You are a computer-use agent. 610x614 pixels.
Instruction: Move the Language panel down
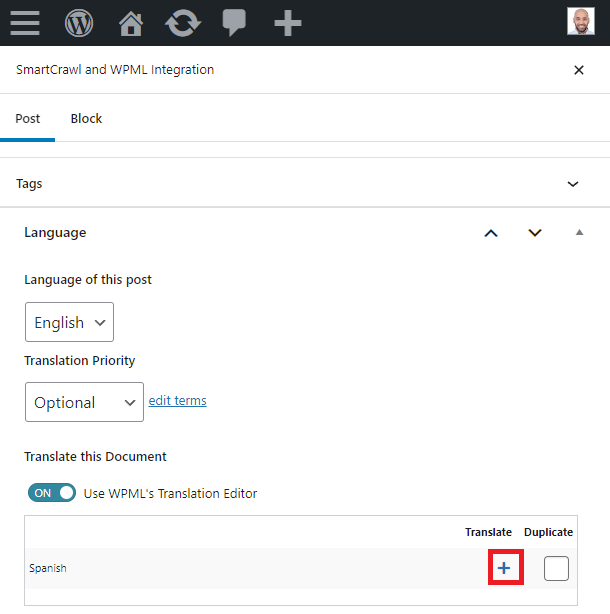click(x=535, y=233)
